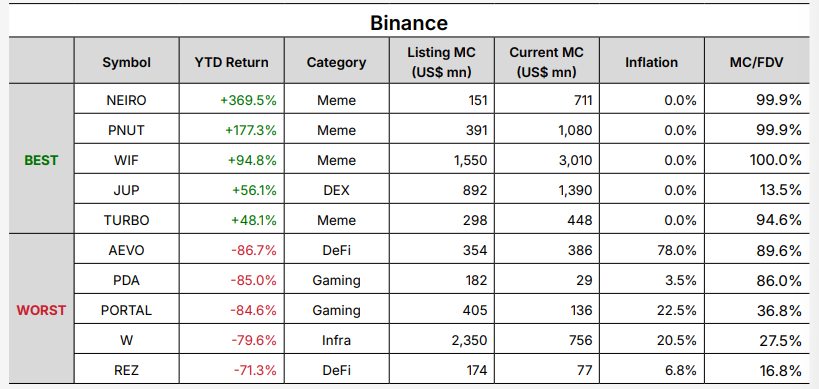
Task: Select the TURBO symbol cell
Action: pos(127,220)
